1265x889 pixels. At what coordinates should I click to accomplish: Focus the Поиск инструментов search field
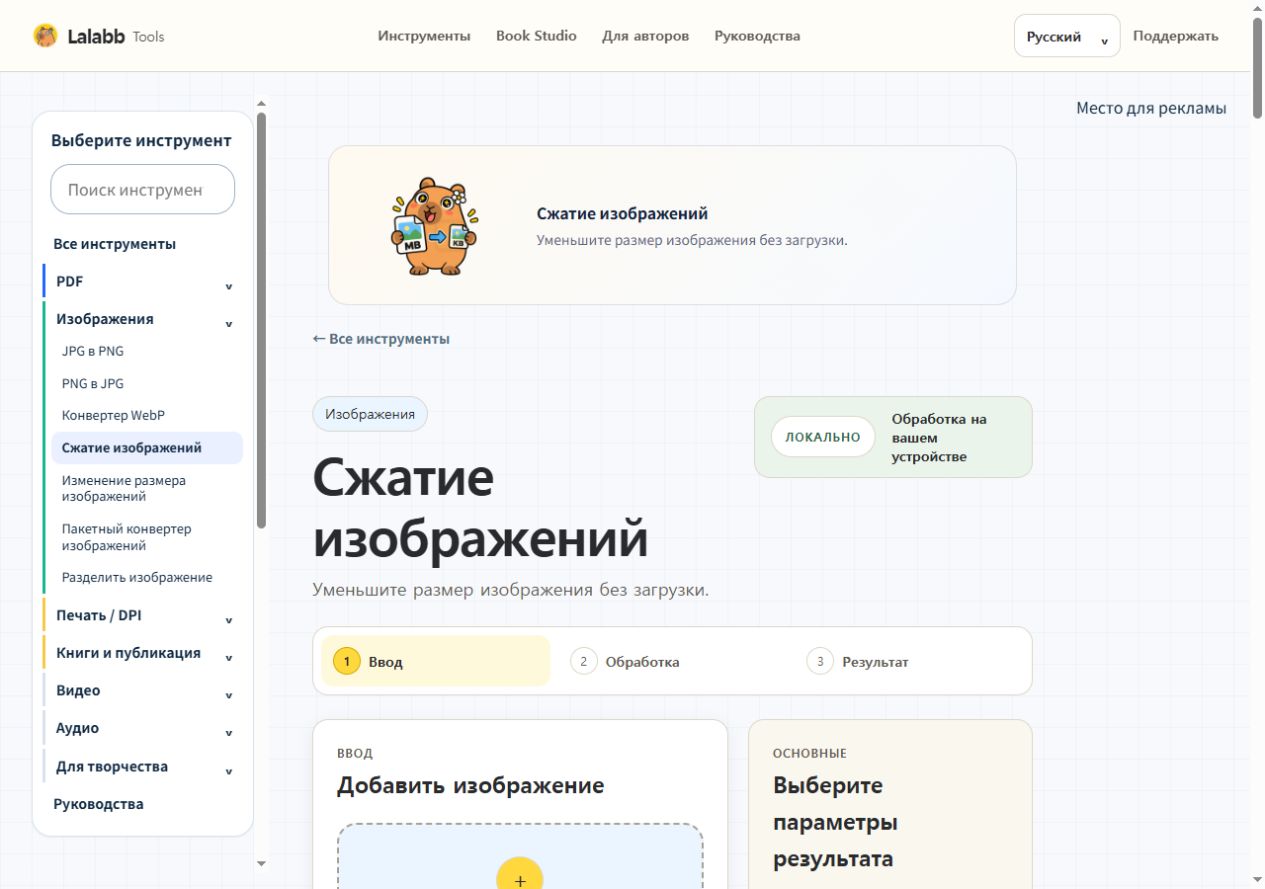pyautogui.click(x=143, y=189)
